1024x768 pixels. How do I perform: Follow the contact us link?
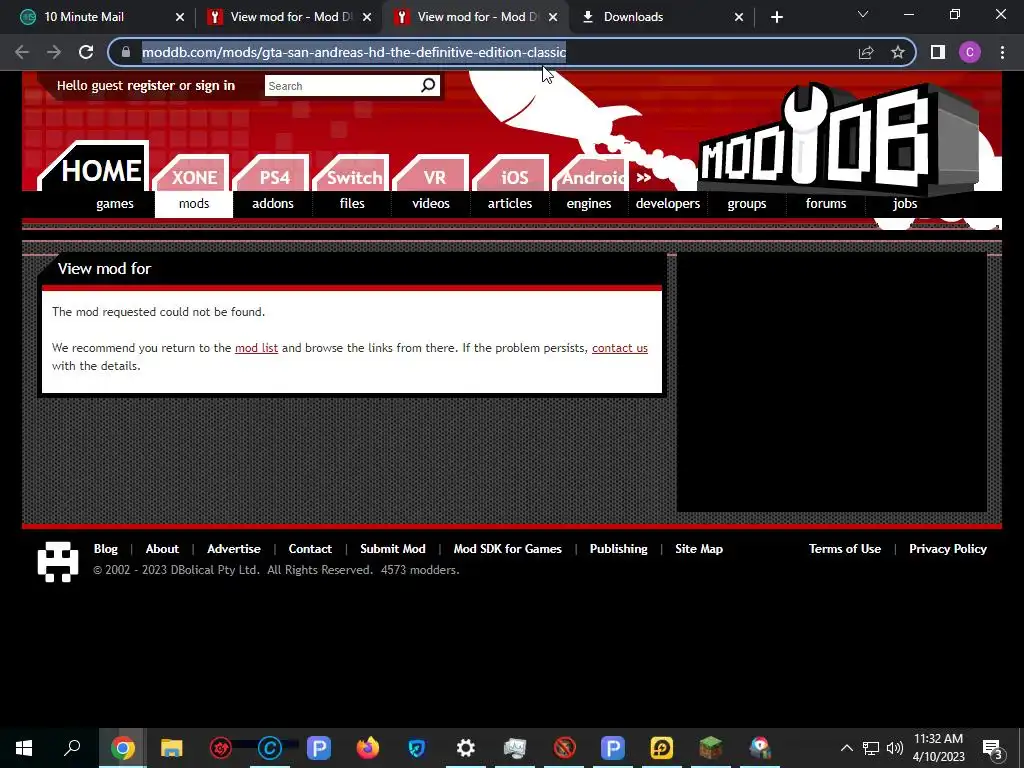pyautogui.click(x=620, y=348)
